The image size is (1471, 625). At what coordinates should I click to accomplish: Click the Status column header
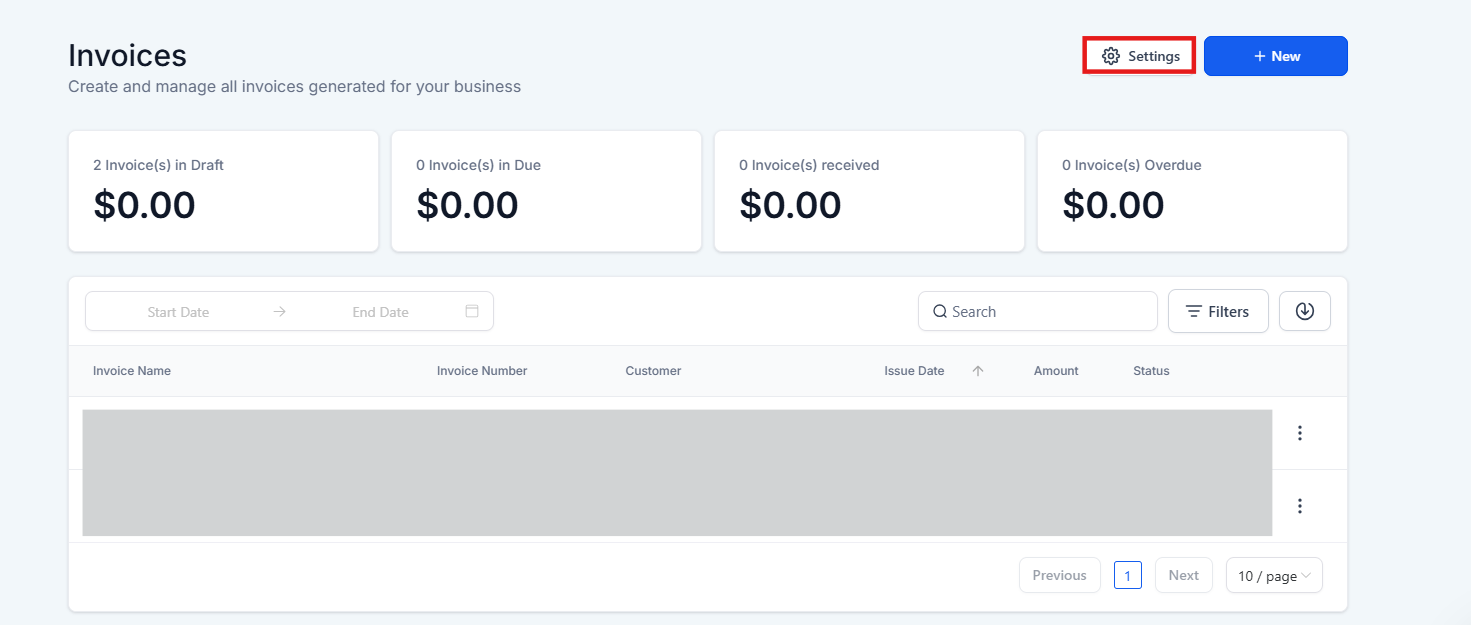1151,371
